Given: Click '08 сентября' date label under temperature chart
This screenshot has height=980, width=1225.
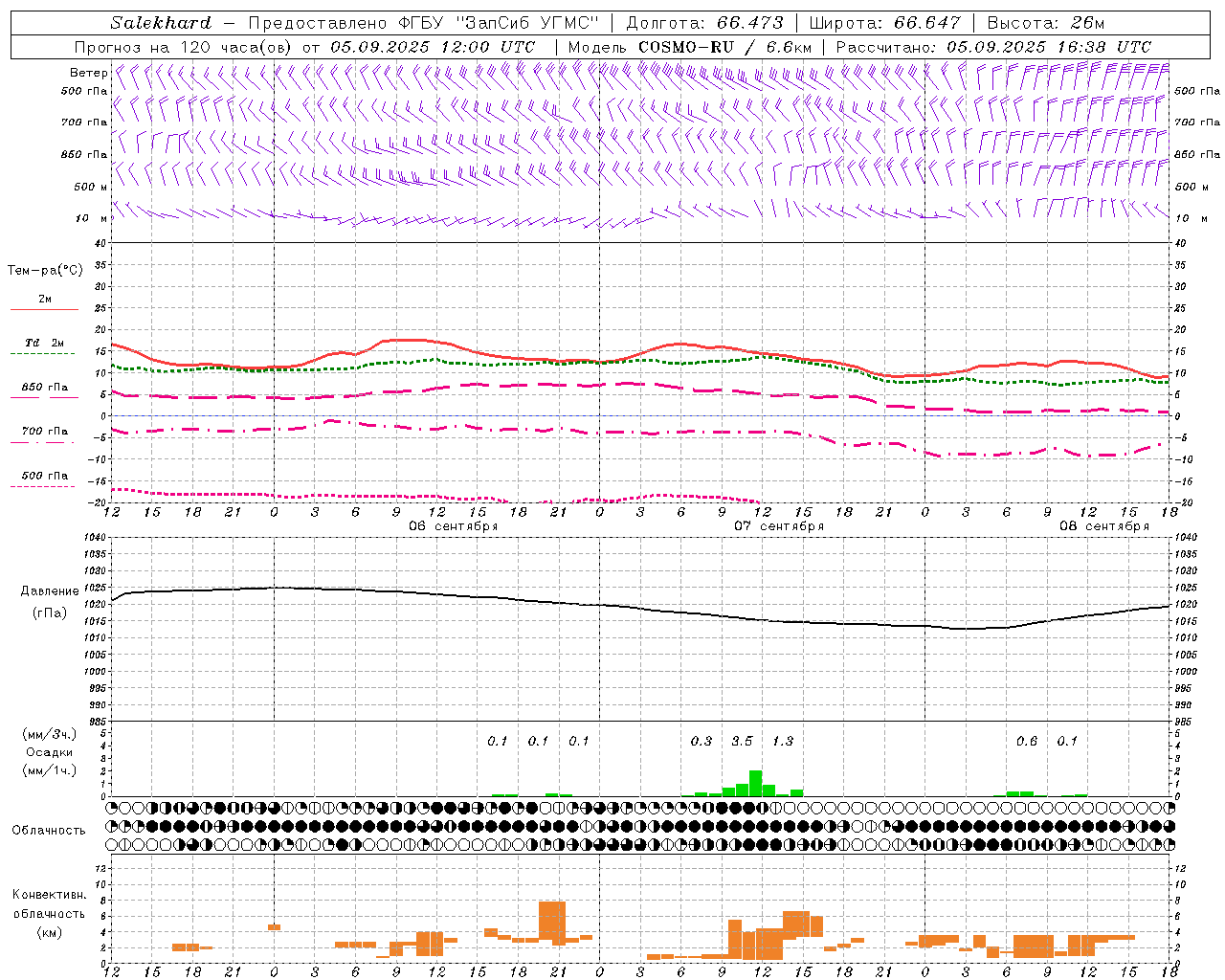Looking at the screenshot, I should [1104, 526].
